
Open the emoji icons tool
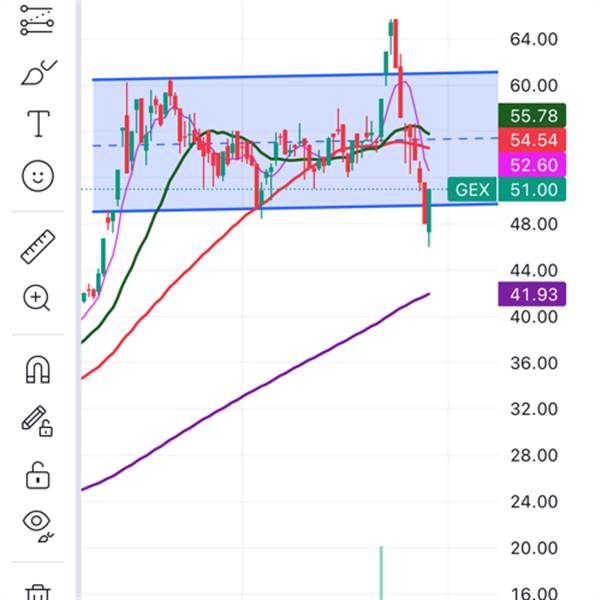click(38, 176)
